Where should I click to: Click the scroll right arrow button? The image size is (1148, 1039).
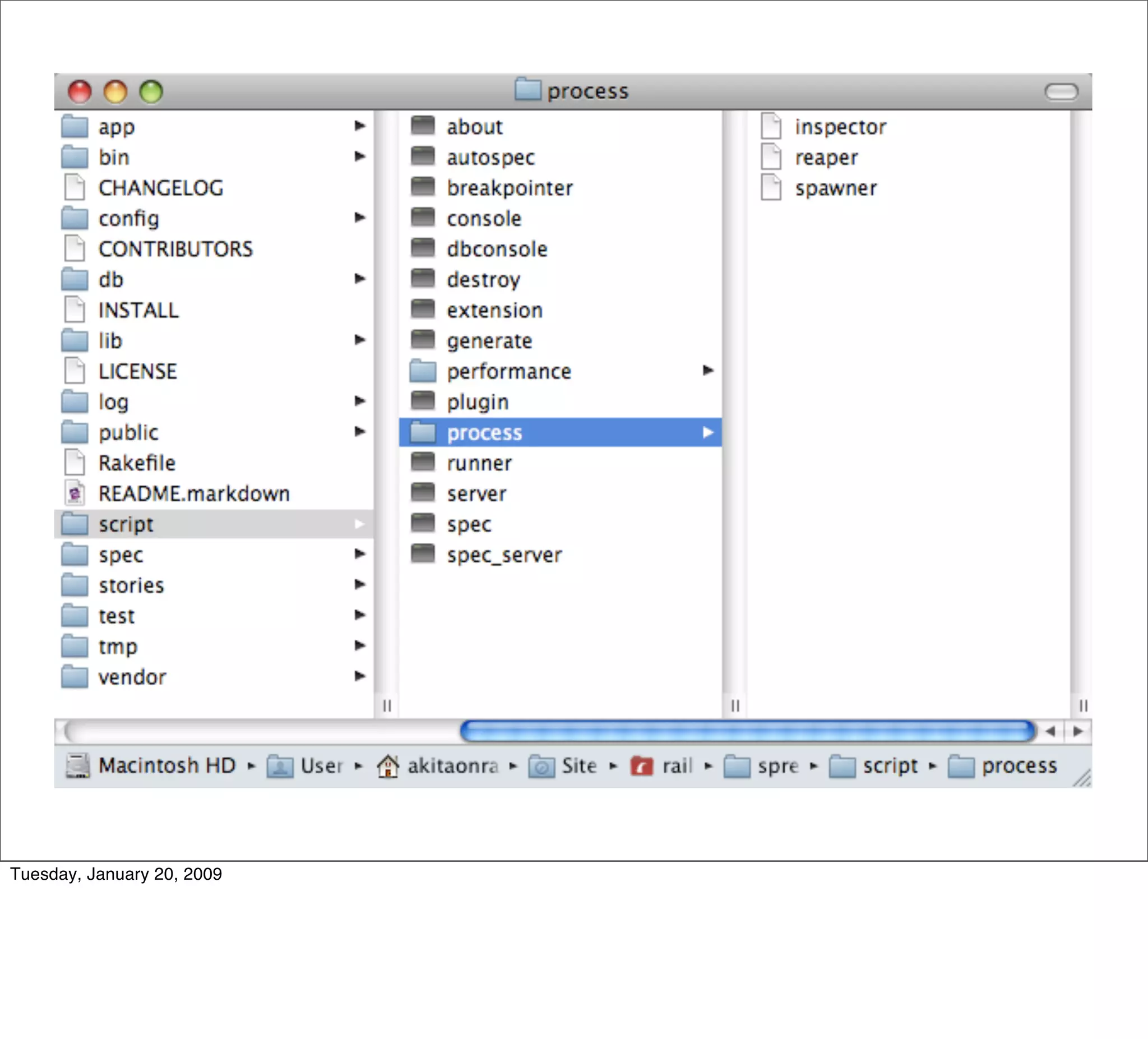pyautogui.click(x=1077, y=731)
